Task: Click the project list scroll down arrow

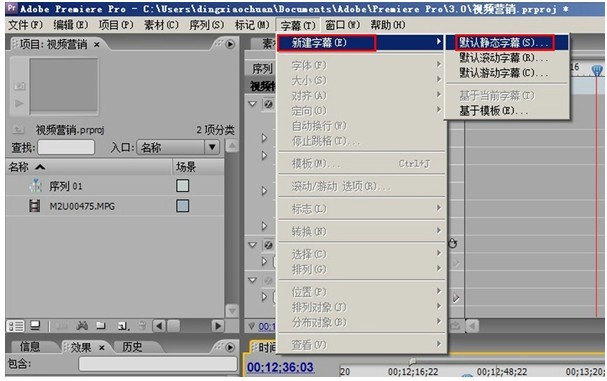Action: point(232,310)
